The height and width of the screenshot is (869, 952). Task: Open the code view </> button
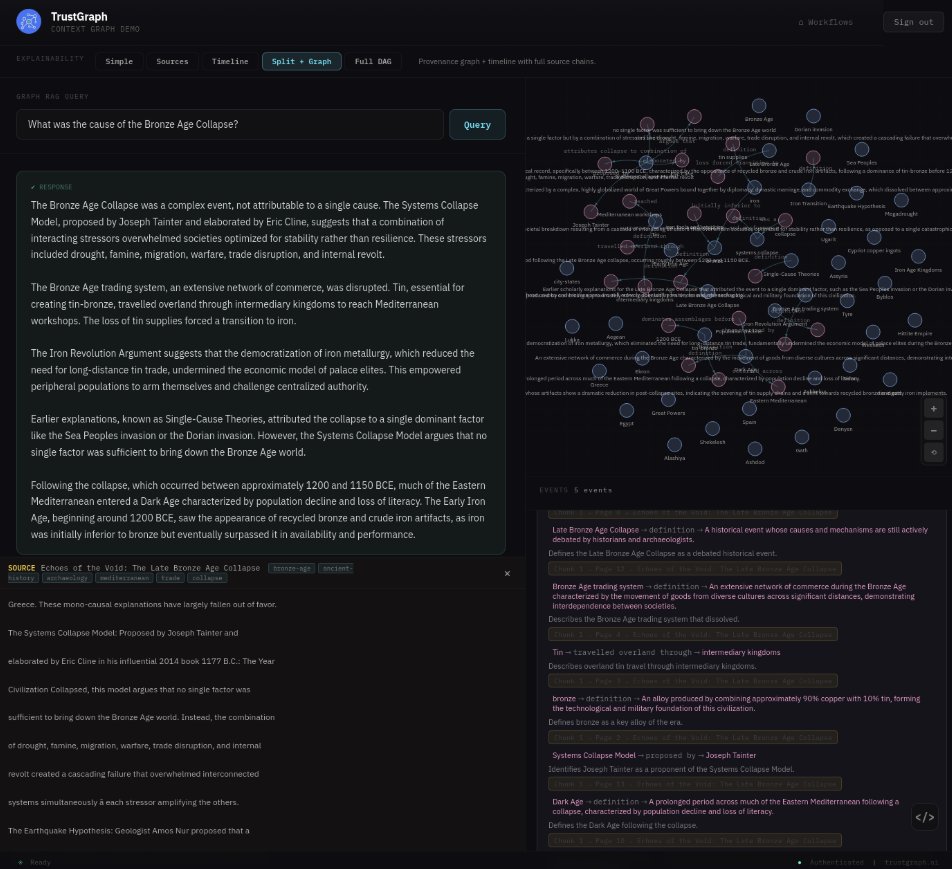point(925,817)
